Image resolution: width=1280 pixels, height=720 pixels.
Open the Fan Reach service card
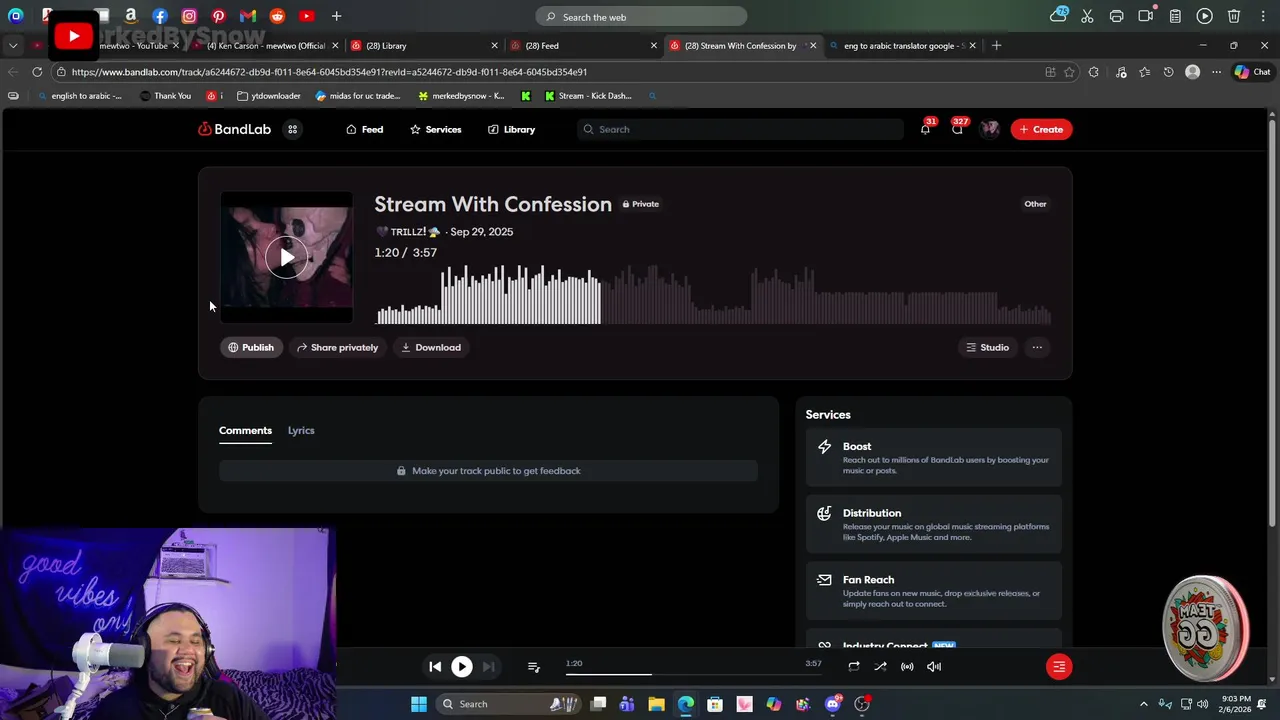(x=933, y=591)
